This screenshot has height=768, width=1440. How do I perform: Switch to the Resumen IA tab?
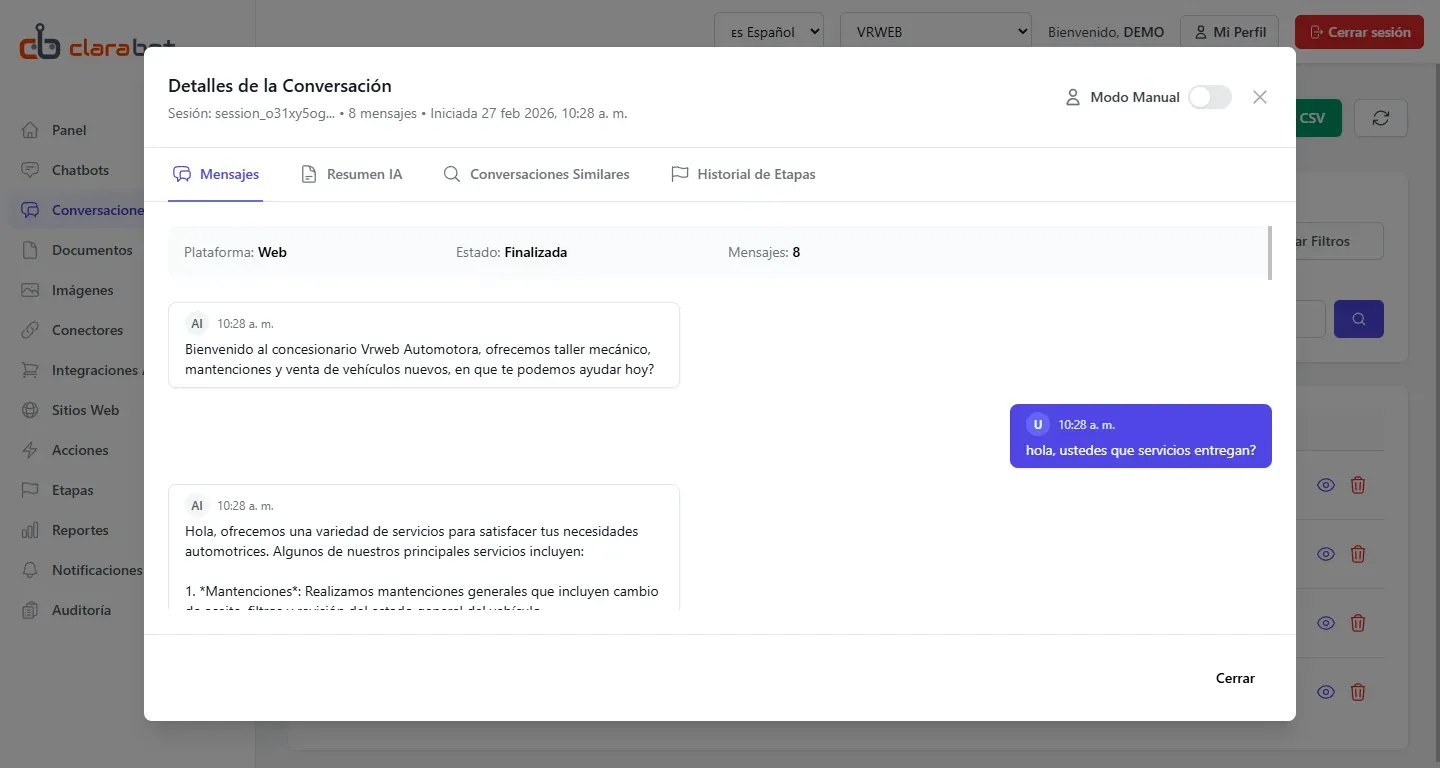click(x=352, y=174)
